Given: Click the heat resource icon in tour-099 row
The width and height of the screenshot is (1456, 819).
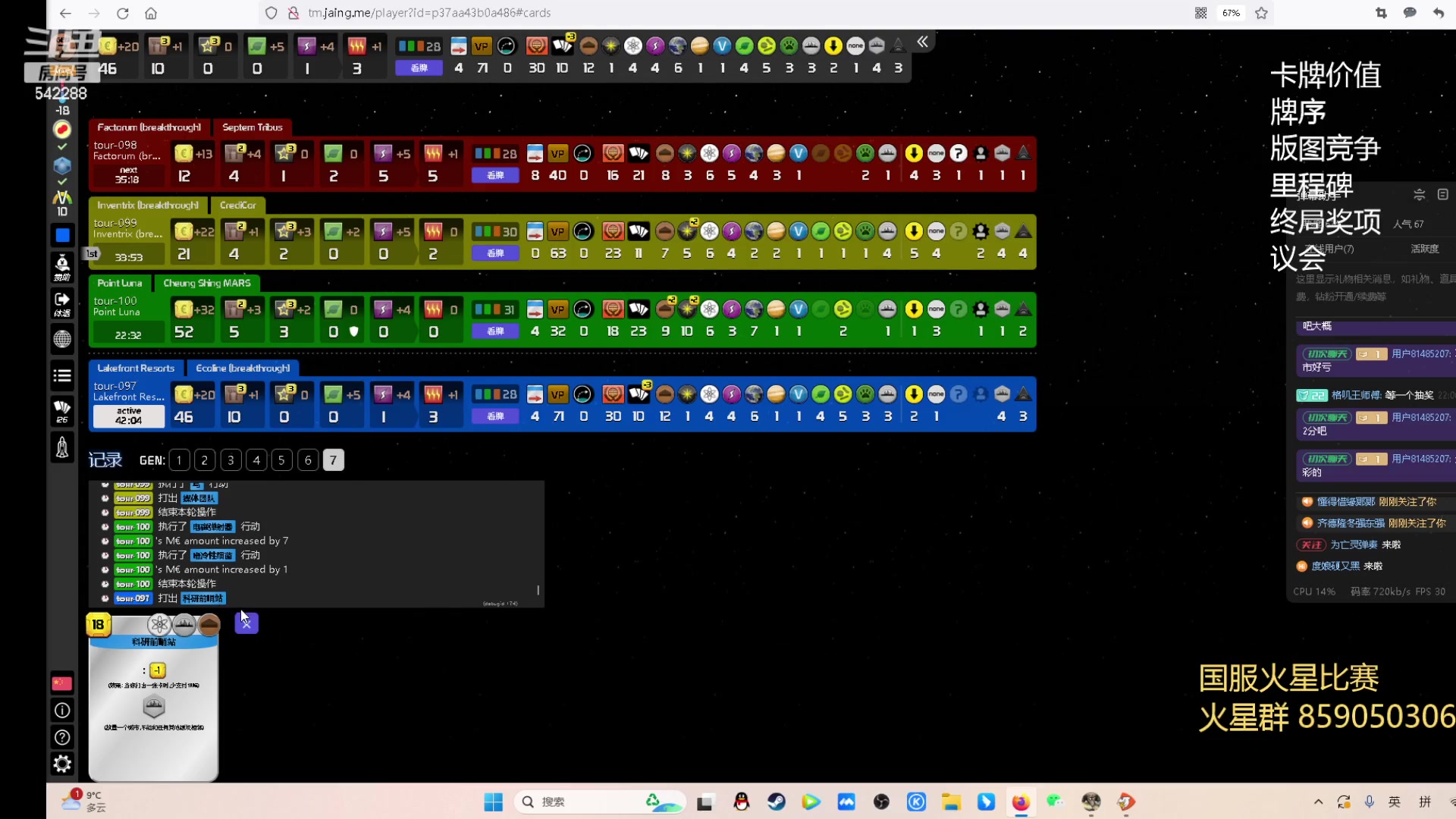Looking at the screenshot, I should 433,232.
